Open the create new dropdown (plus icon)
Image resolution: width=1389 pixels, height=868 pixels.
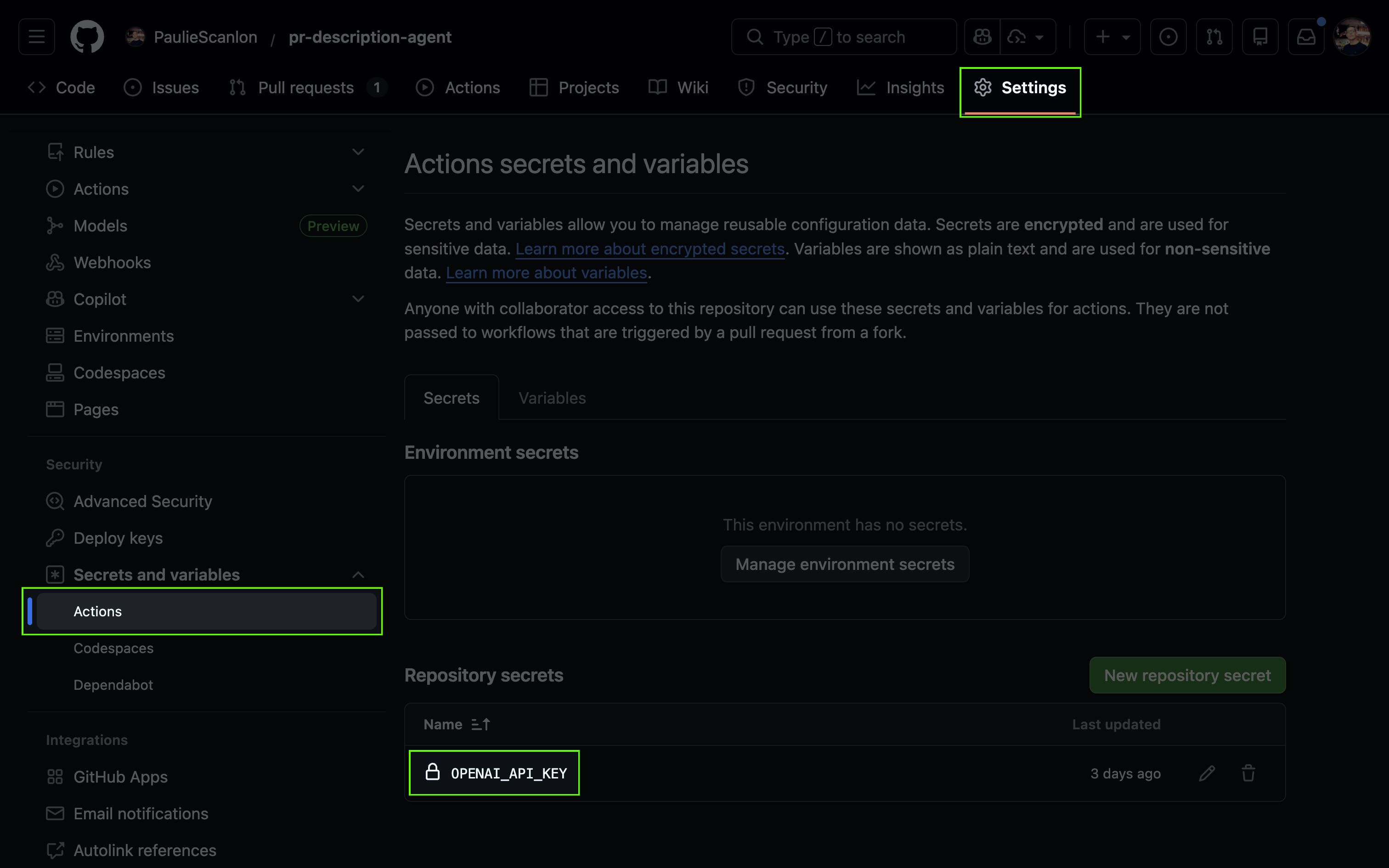[1112, 36]
